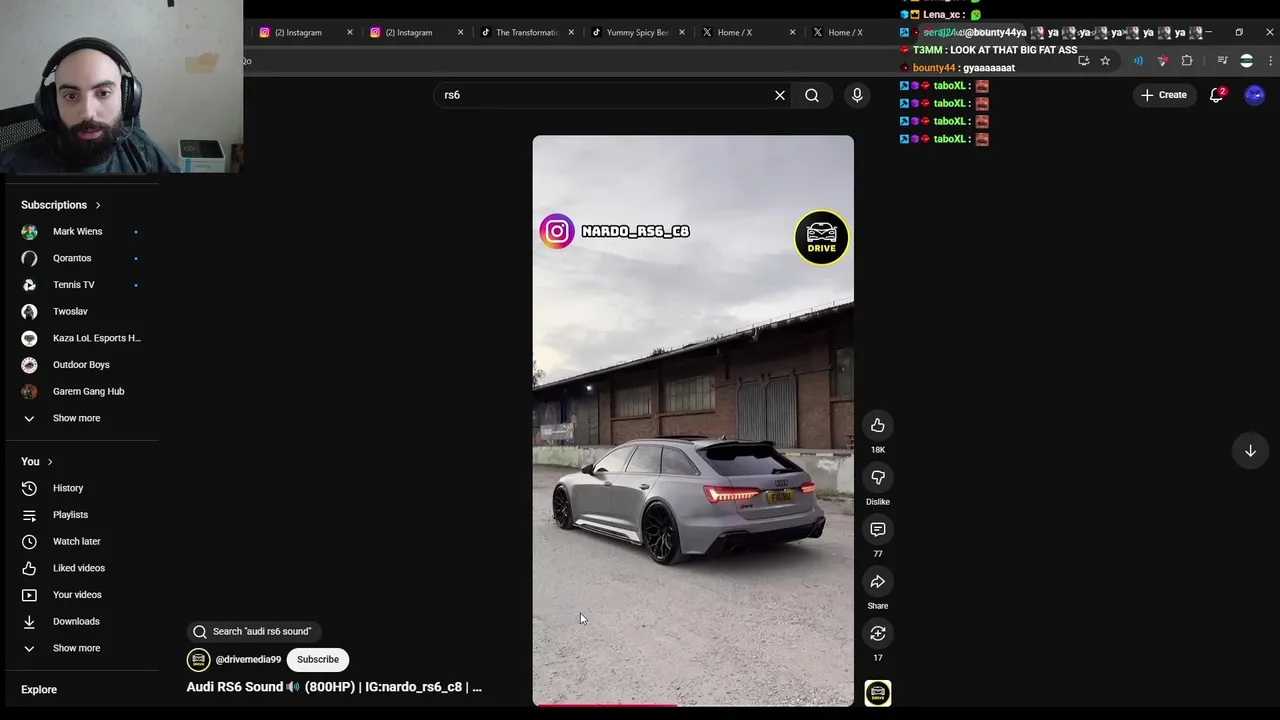Open browser media control icon
Viewport: 1280px width, 720px height.
pyautogui.click(x=1222, y=61)
